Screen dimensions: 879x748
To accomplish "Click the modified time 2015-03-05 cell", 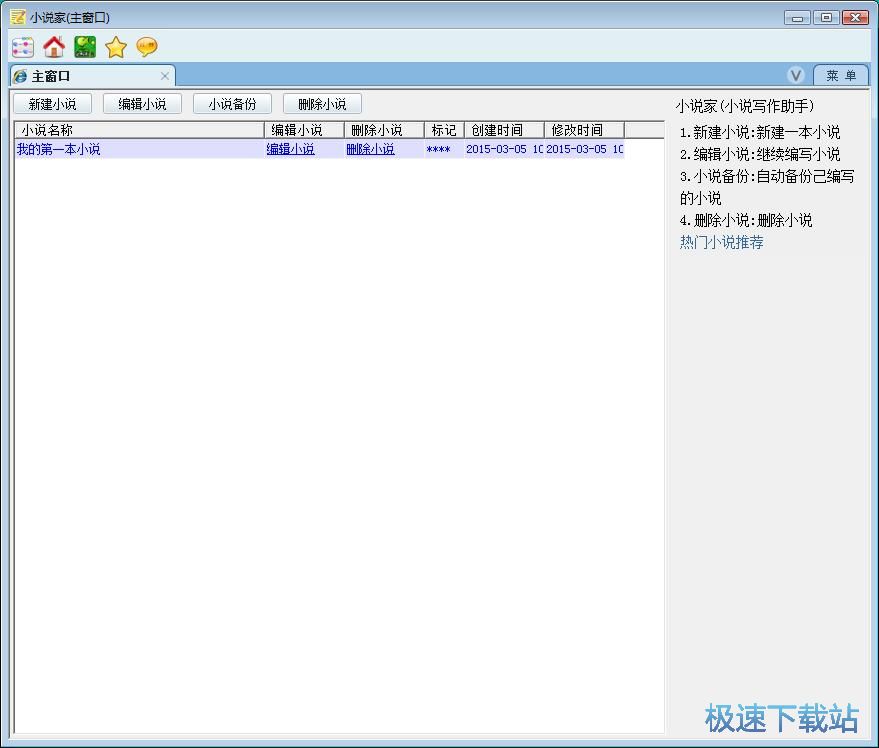I will pyautogui.click(x=584, y=149).
